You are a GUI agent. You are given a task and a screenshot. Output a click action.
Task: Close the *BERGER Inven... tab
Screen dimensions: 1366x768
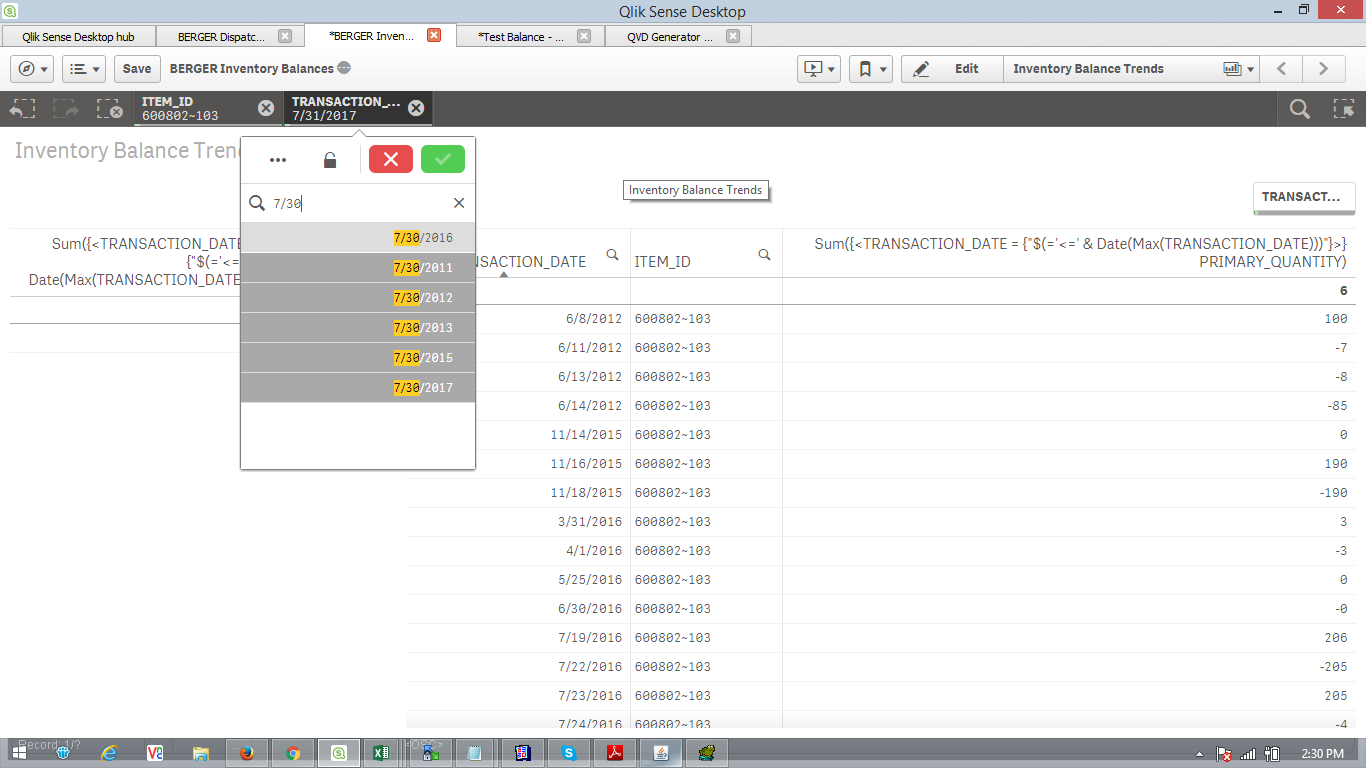(x=434, y=35)
